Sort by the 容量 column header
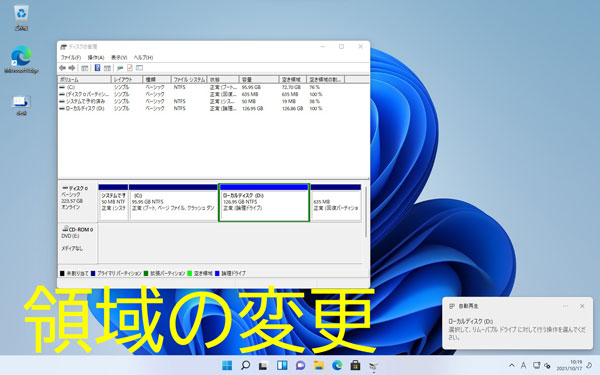 259,80
